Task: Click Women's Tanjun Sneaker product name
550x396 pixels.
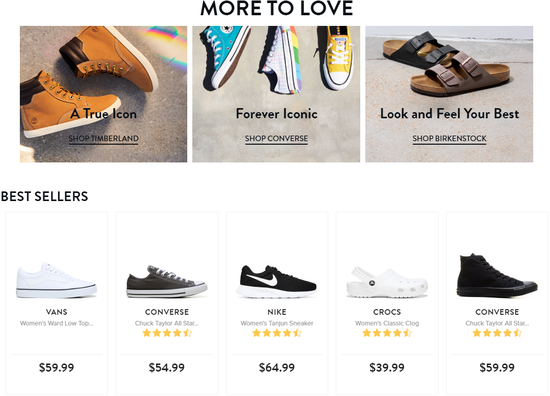Action: tap(277, 323)
